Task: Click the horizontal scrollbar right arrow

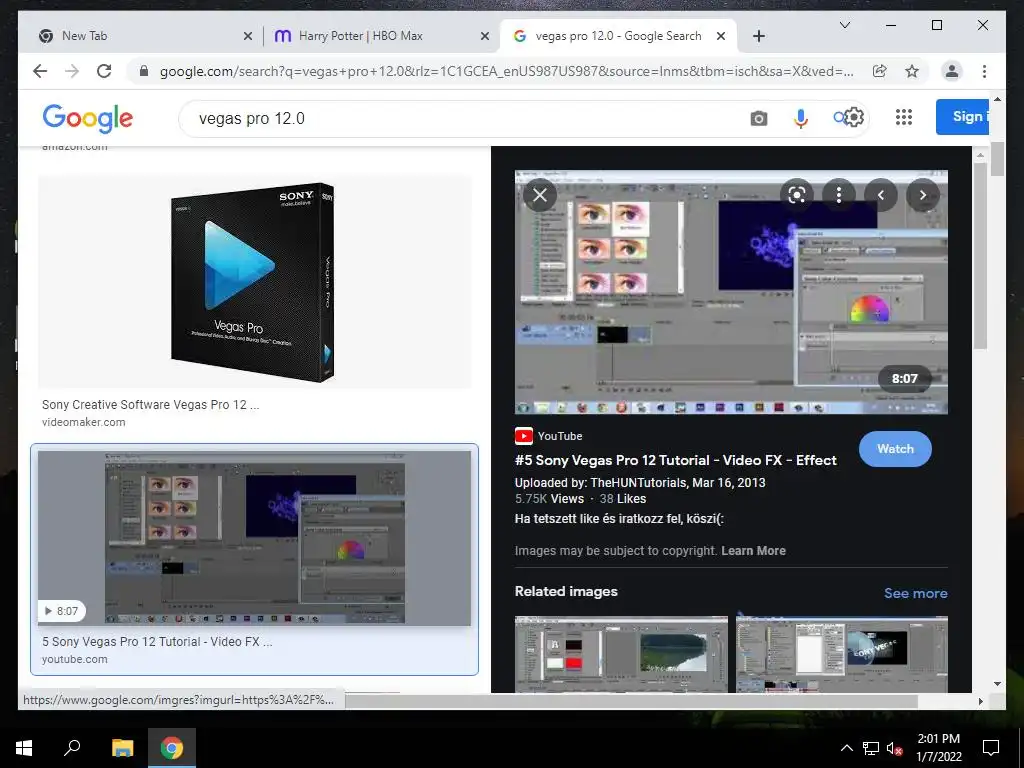Action: pyautogui.click(x=980, y=701)
